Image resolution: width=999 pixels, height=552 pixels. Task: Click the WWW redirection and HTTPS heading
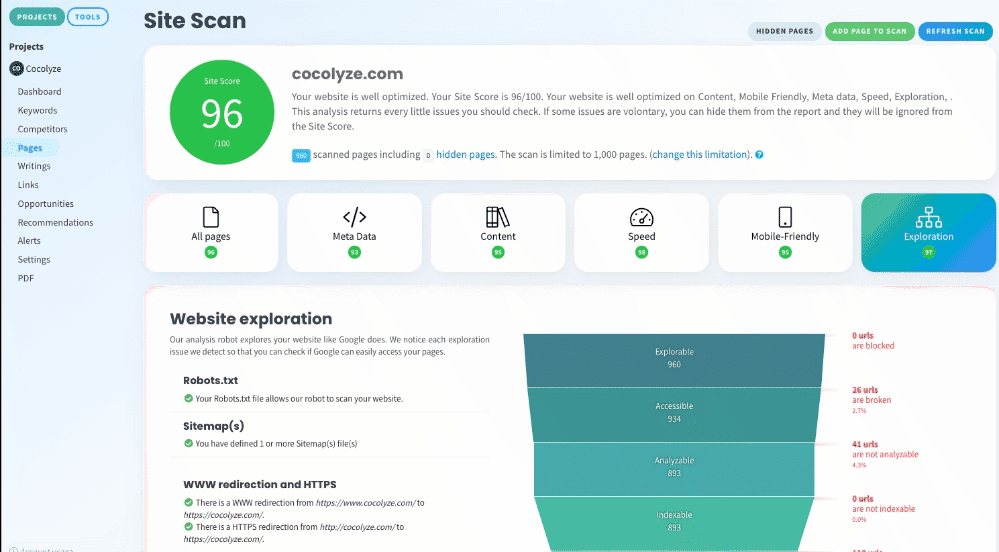pyautogui.click(x=259, y=484)
